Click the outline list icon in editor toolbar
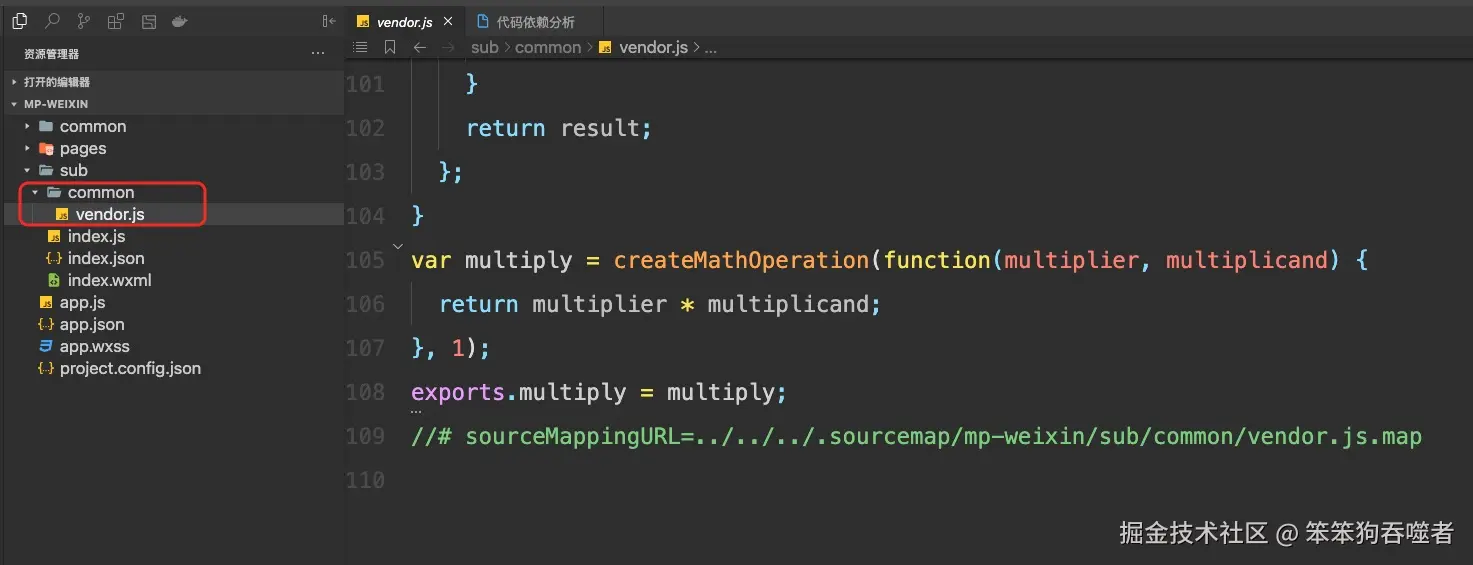The image size is (1473, 565). 361,47
